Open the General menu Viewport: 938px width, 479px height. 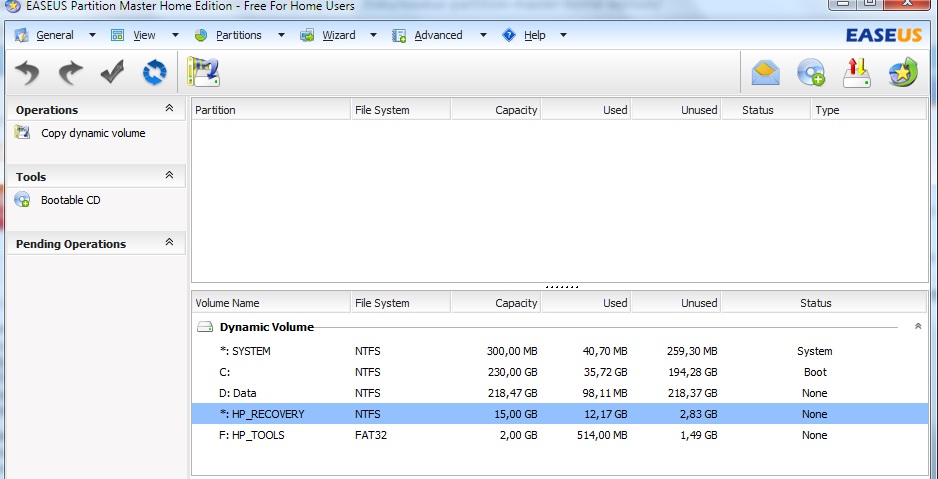[x=54, y=35]
